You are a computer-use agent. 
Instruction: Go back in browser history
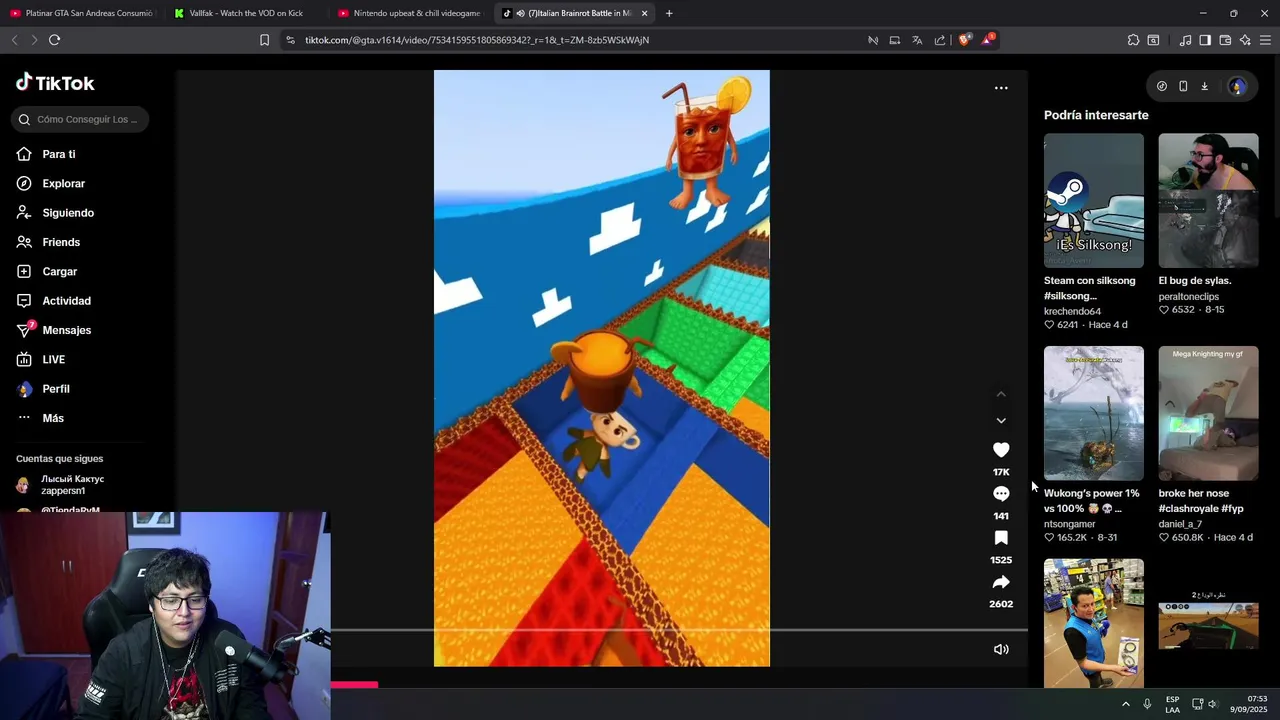click(x=14, y=40)
